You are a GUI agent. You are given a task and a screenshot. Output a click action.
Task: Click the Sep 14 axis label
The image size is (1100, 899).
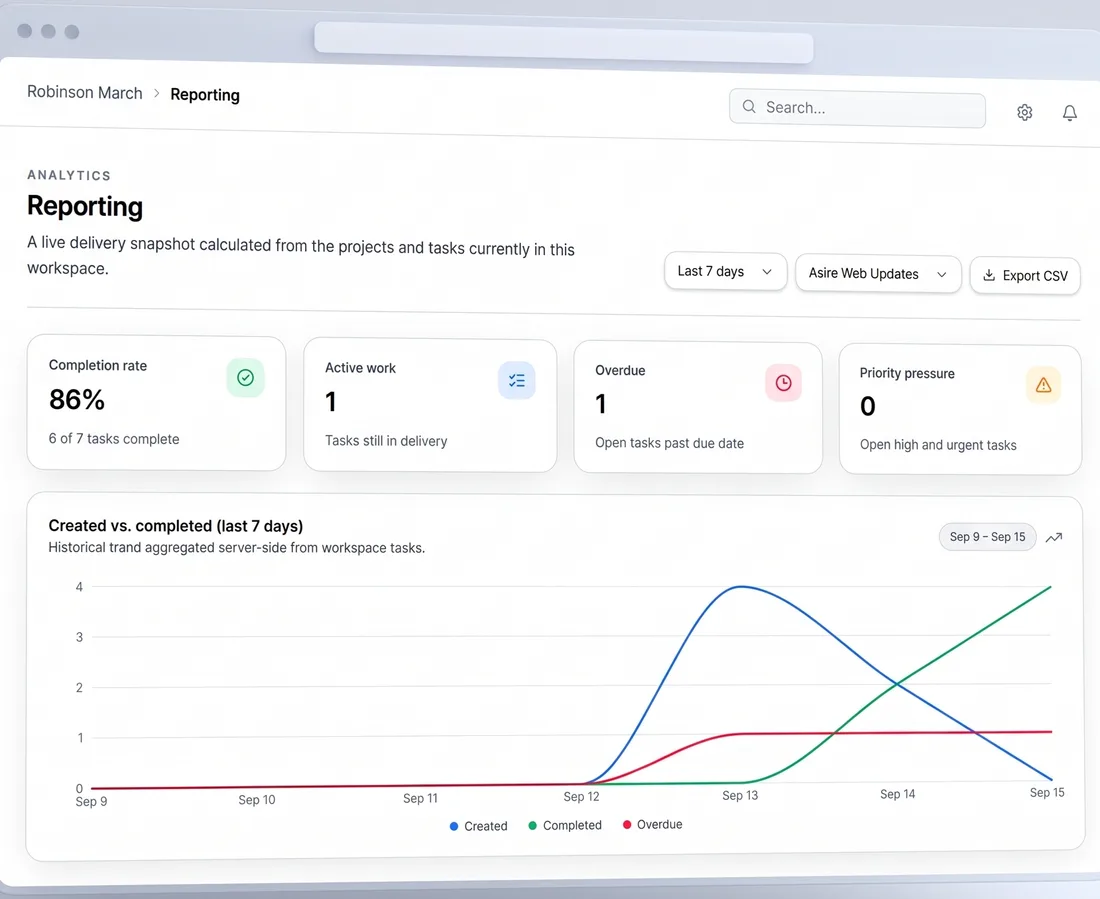pyautogui.click(x=897, y=794)
